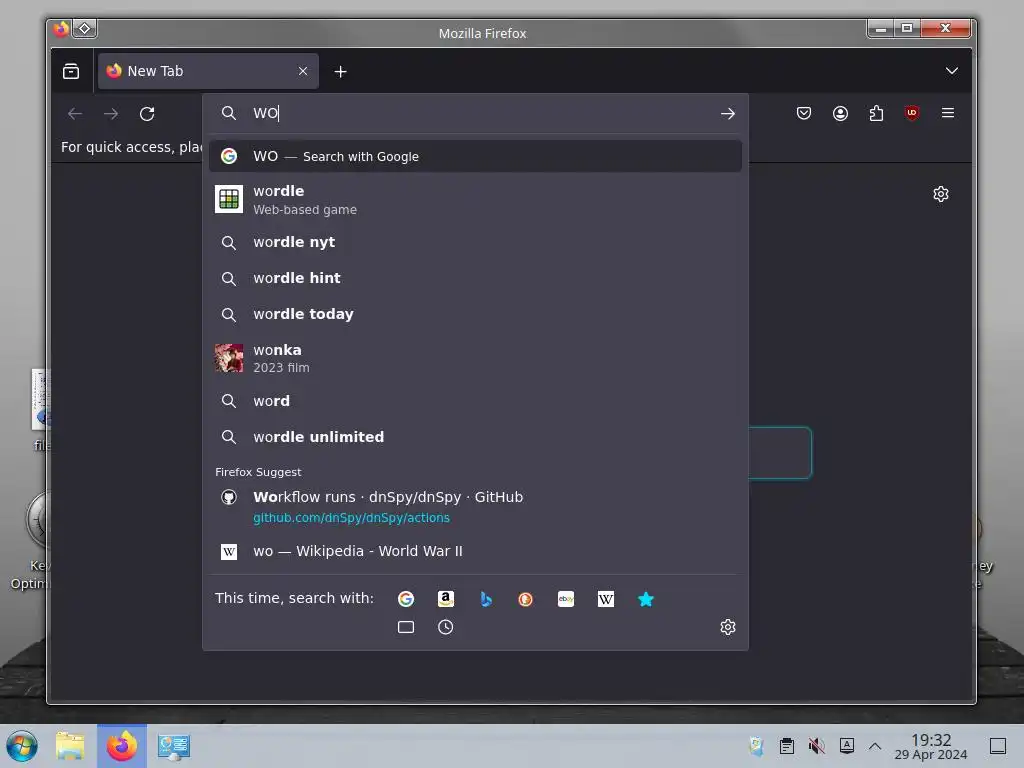
Task: Expand the list all tabs chevron
Action: [x=952, y=71]
